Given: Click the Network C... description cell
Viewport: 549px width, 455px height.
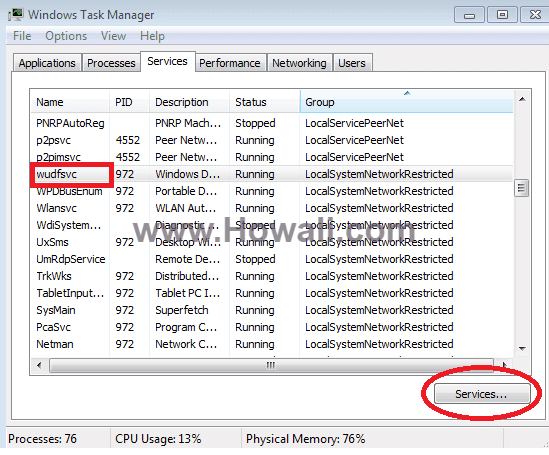Looking at the screenshot, I should 186,344.
